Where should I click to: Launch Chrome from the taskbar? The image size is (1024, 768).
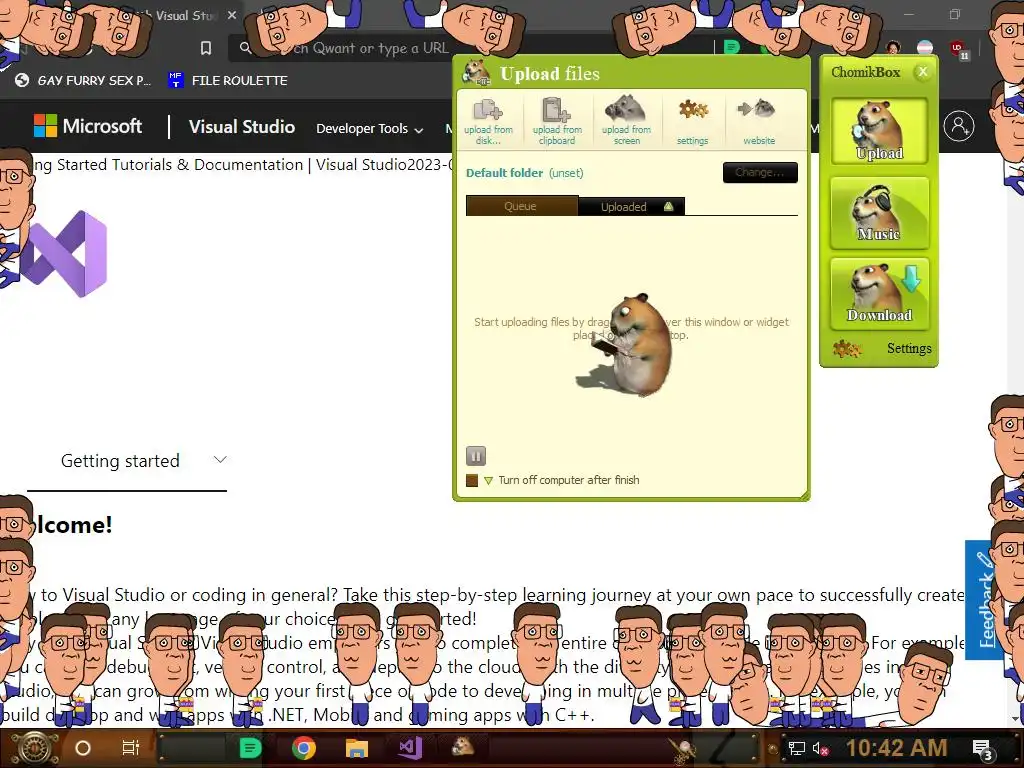click(304, 748)
